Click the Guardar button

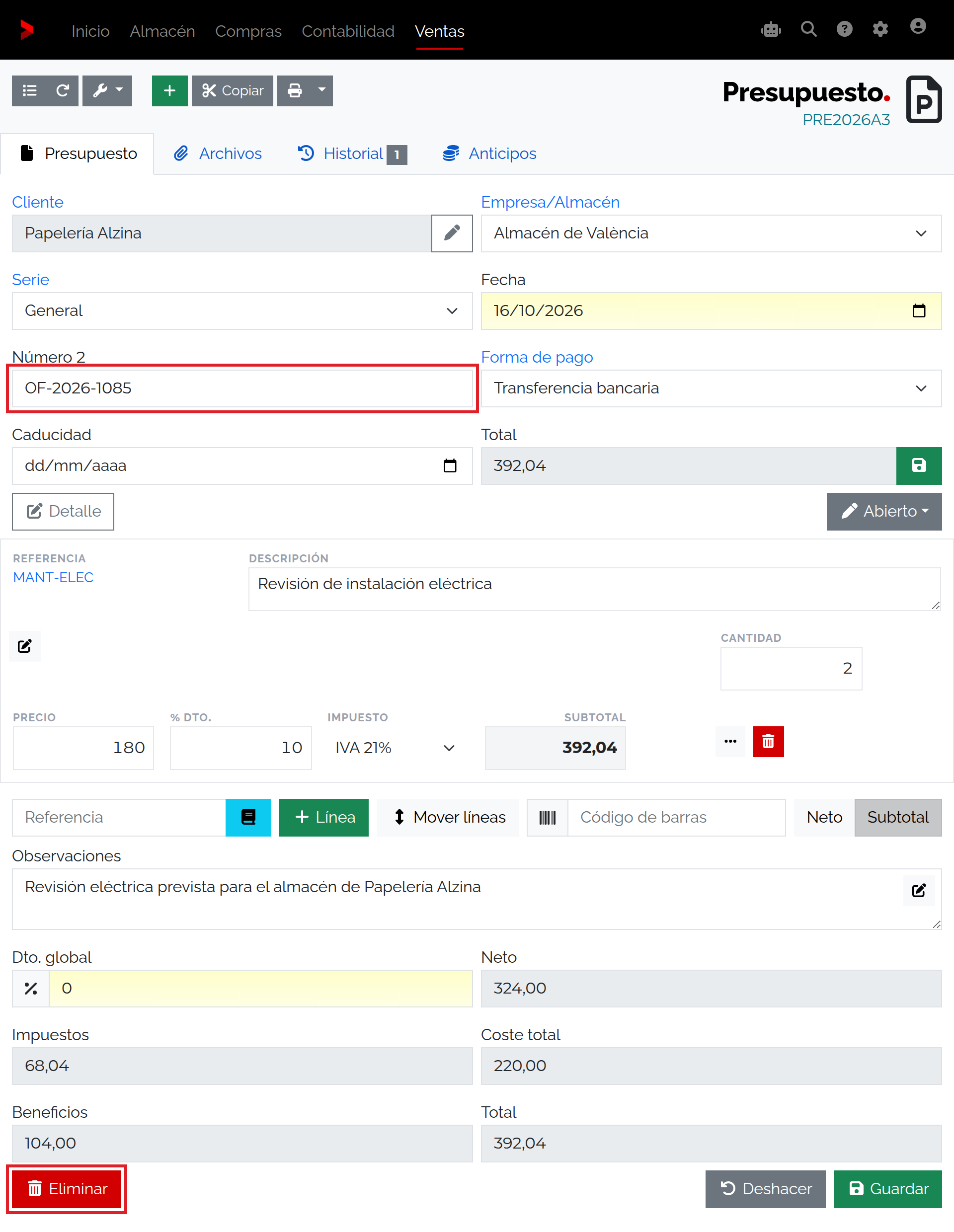click(888, 1189)
